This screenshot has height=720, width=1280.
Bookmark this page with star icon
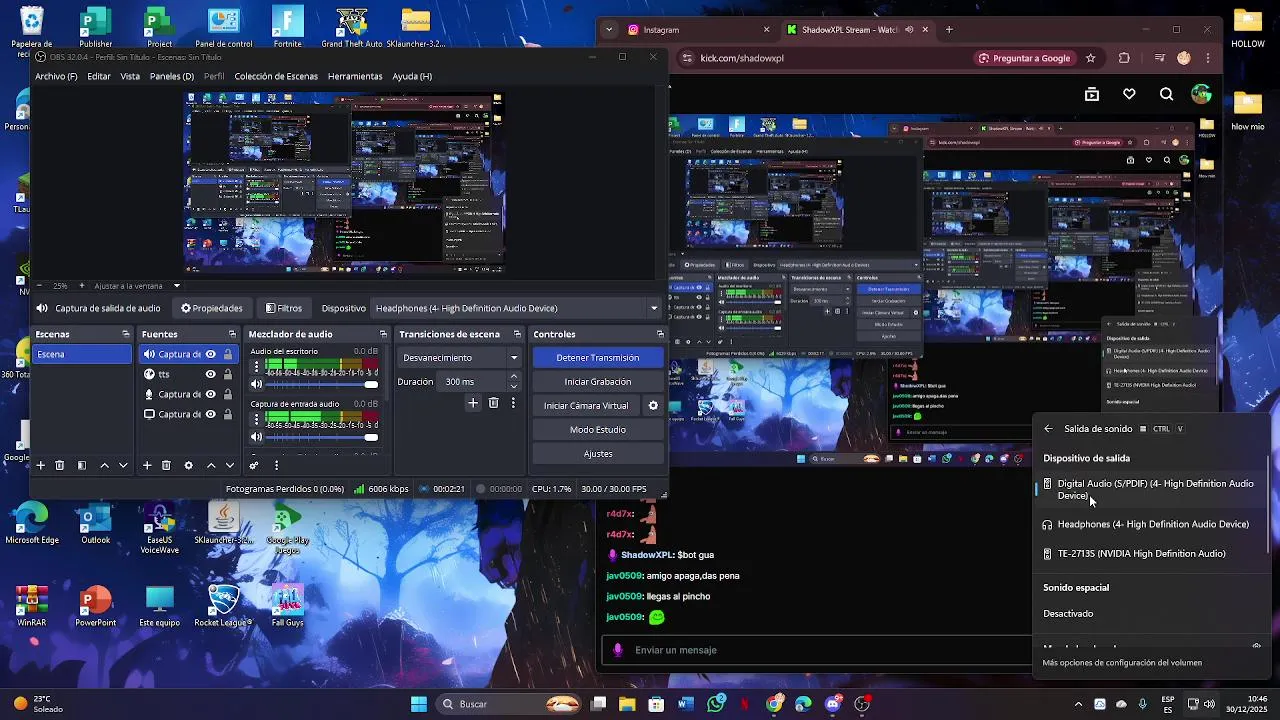[1091, 58]
